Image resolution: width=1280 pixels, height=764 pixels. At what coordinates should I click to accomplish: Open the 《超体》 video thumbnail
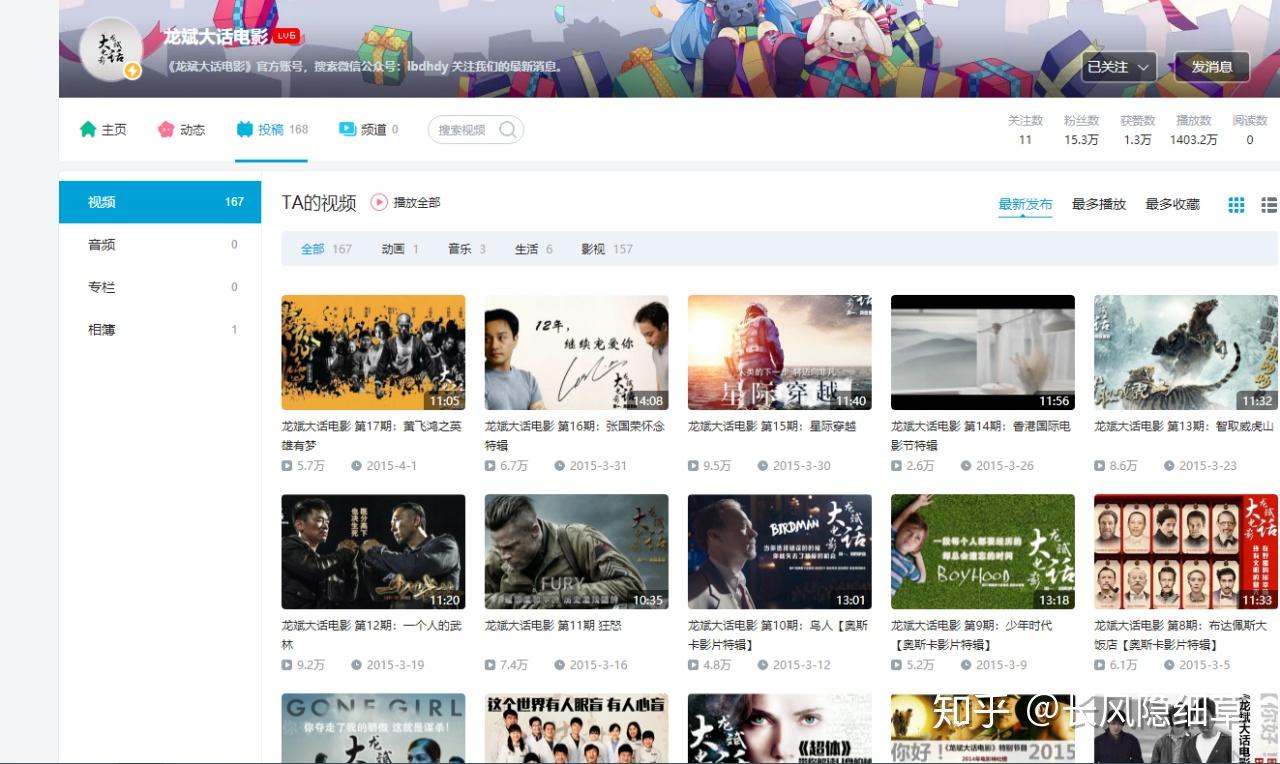coord(780,729)
